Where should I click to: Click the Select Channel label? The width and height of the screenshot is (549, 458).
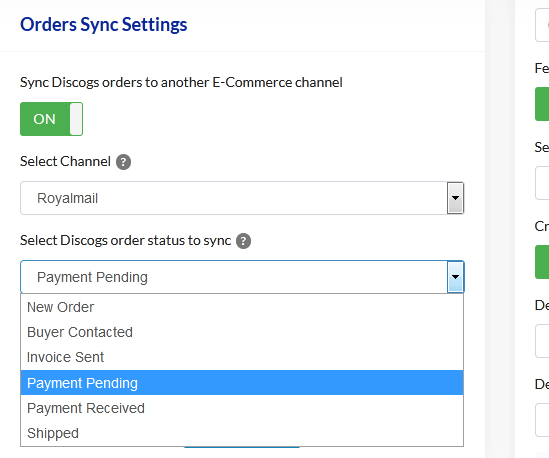click(65, 162)
